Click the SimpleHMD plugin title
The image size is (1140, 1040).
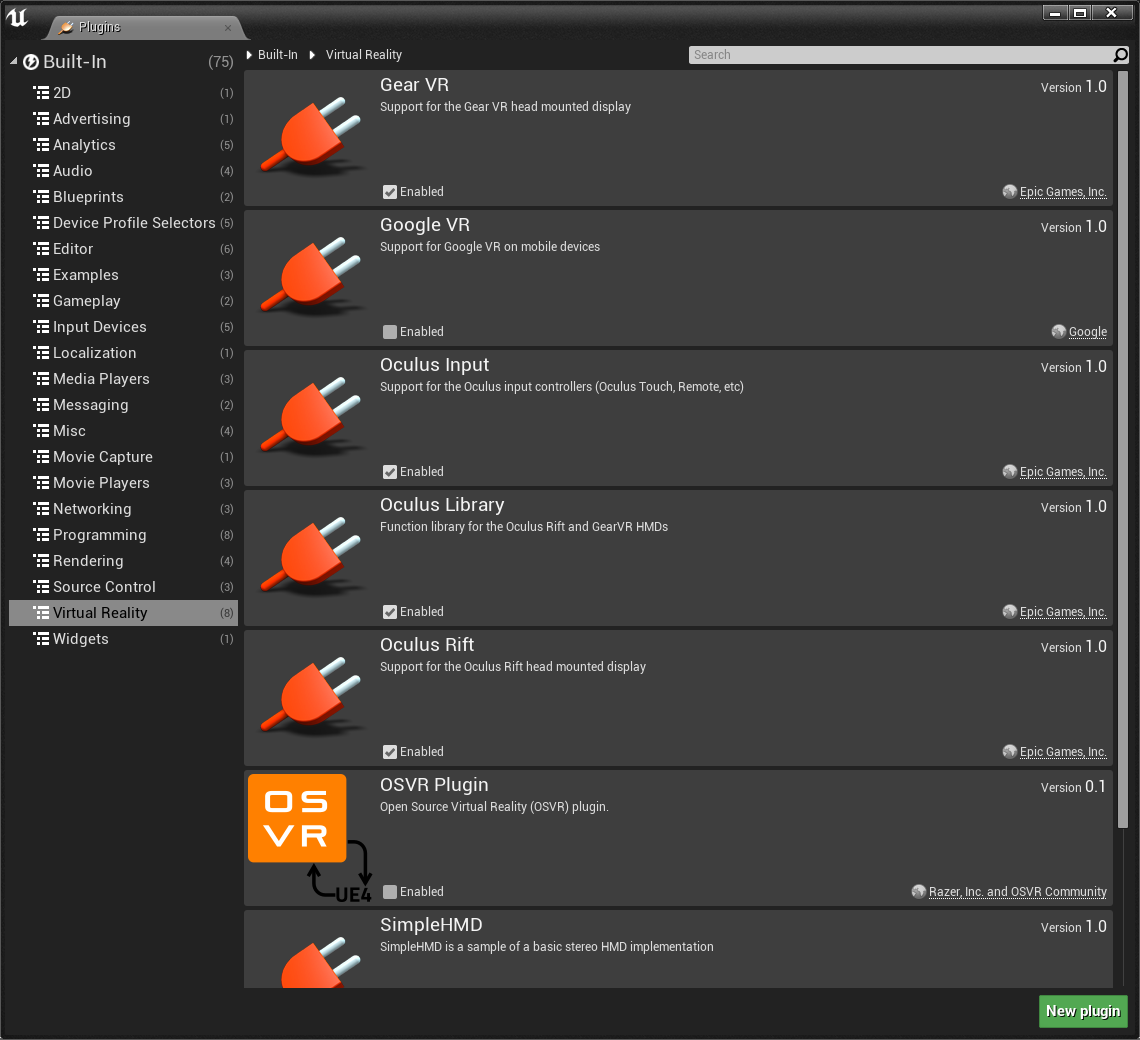(x=431, y=924)
